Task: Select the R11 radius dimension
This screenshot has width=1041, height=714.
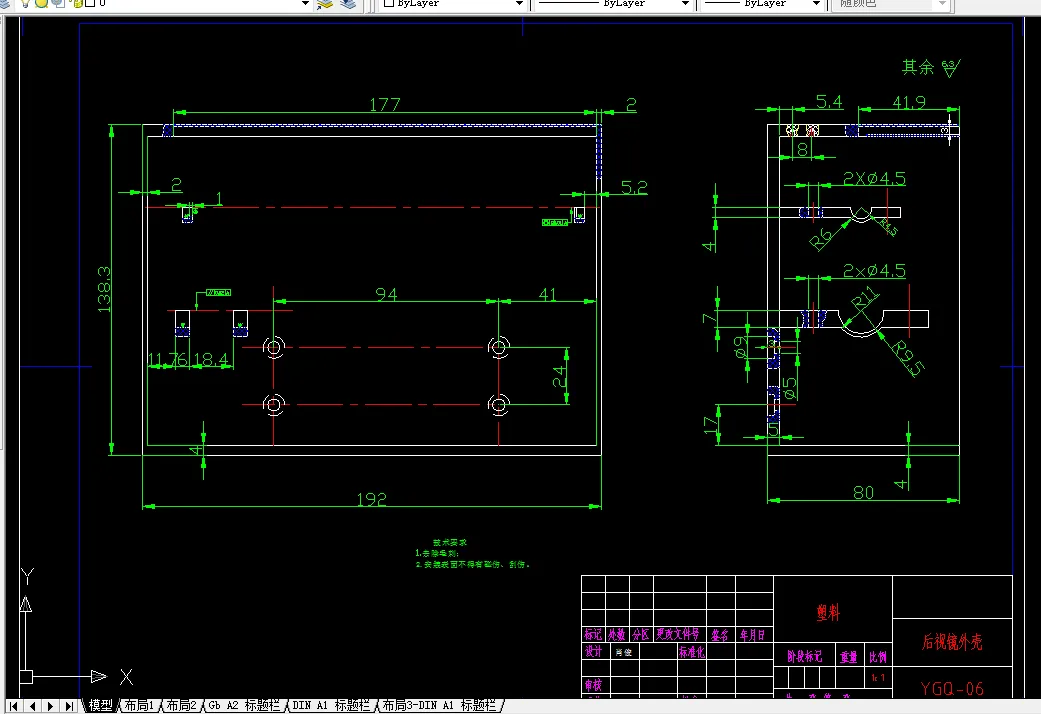Action: click(x=865, y=299)
